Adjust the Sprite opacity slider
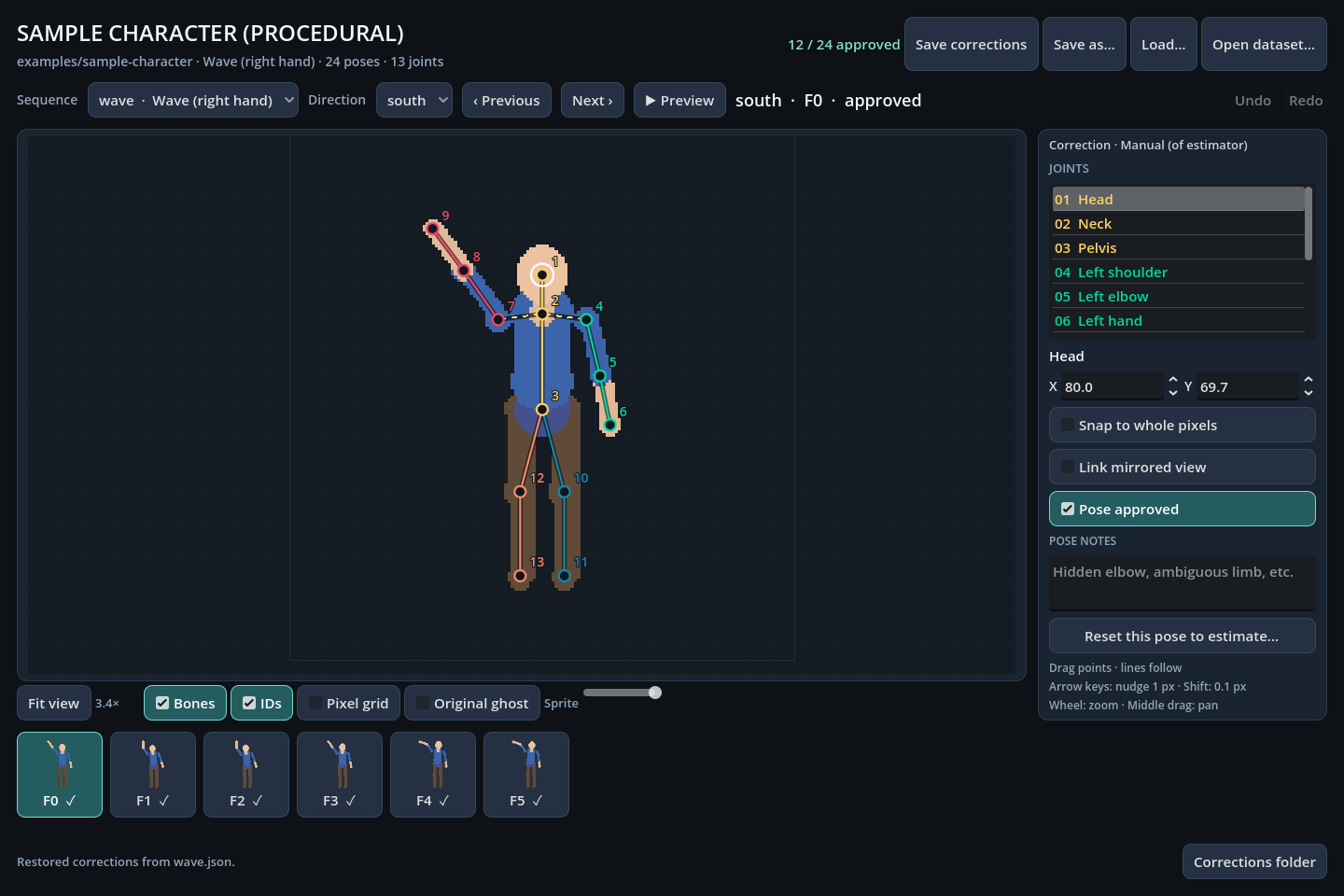The image size is (1344, 896). click(x=622, y=693)
